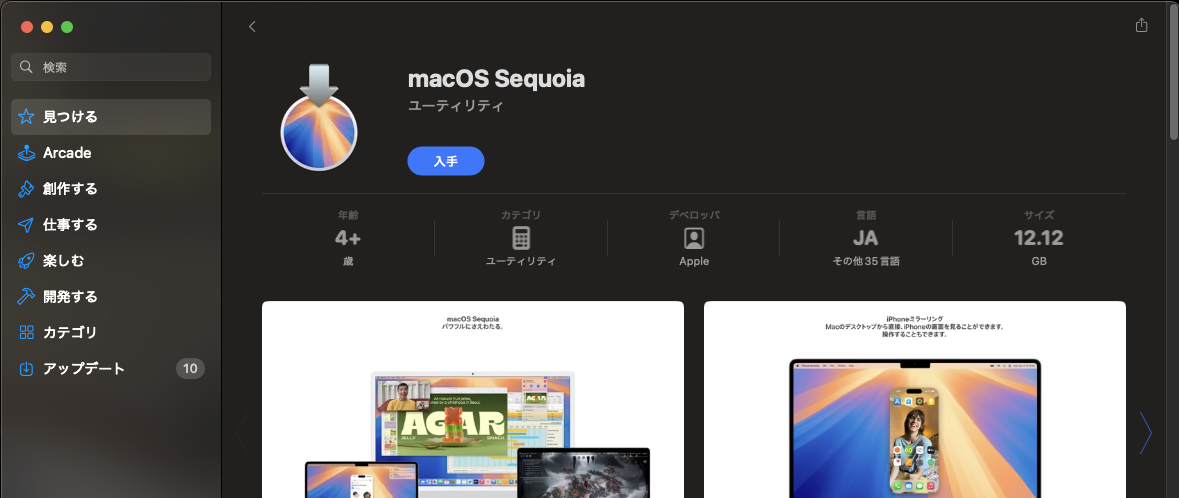Open the カテゴリ grid icon
Viewport: 1179px width, 498px height.
coord(26,333)
